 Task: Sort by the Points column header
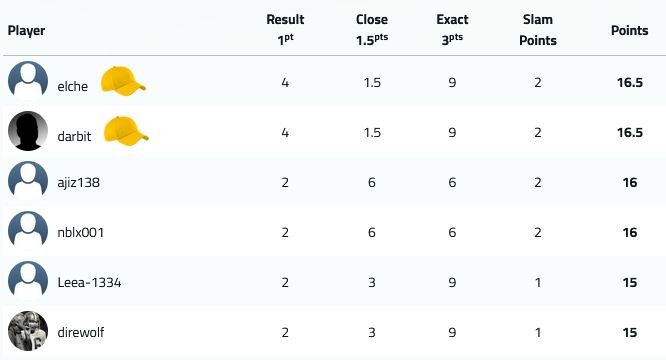[x=629, y=31]
